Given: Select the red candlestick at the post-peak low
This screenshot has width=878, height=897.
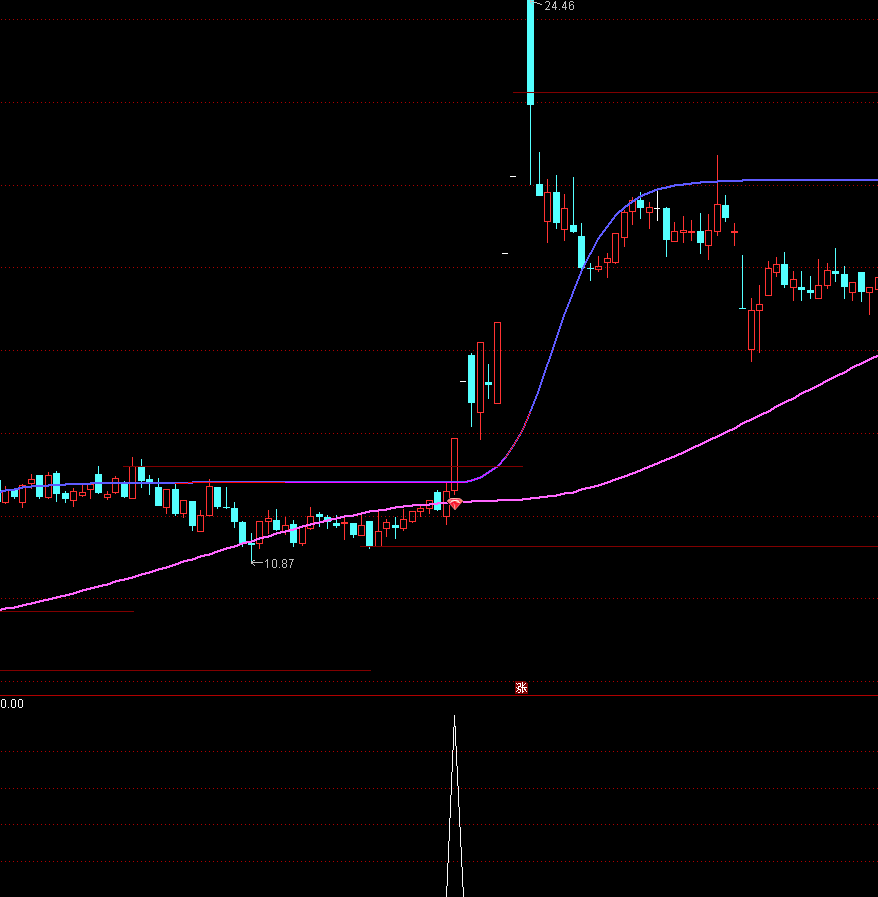Looking at the screenshot, I should 751,330.
